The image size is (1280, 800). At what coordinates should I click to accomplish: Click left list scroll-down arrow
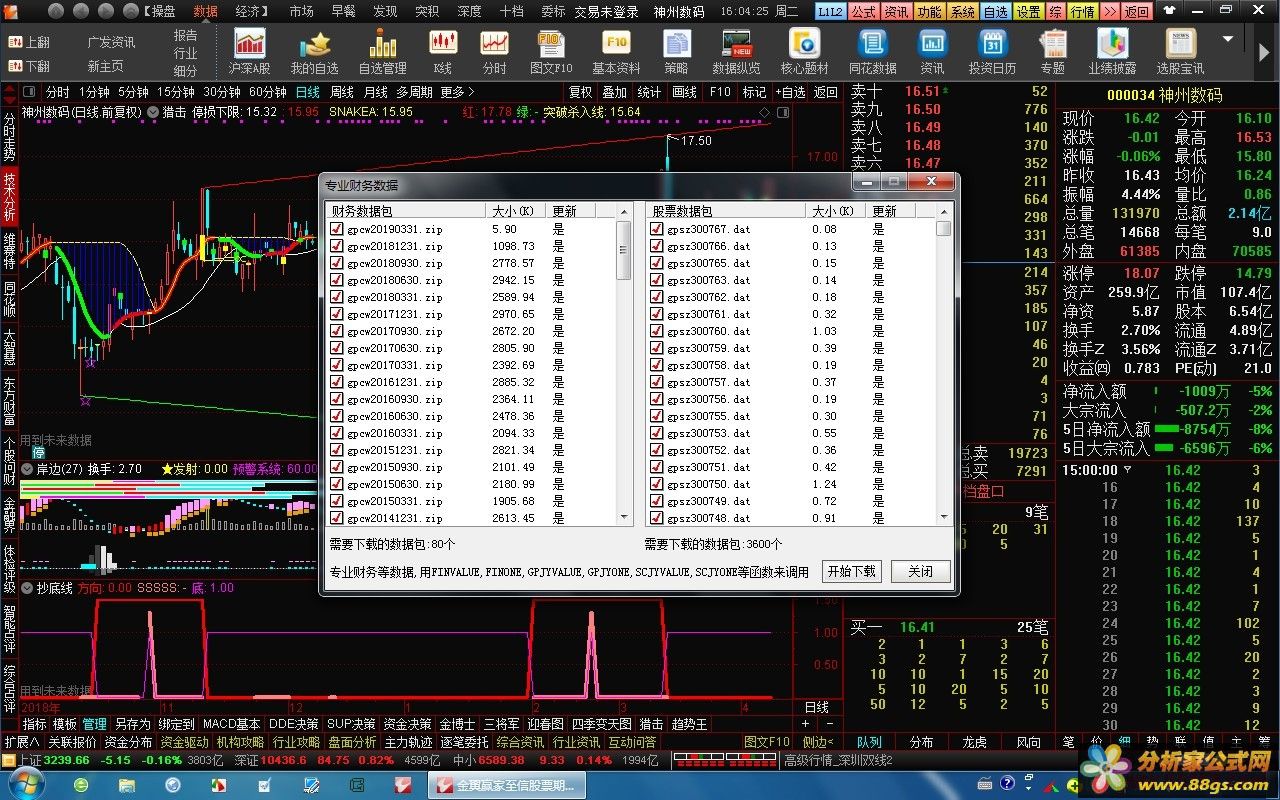(x=625, y=517)
